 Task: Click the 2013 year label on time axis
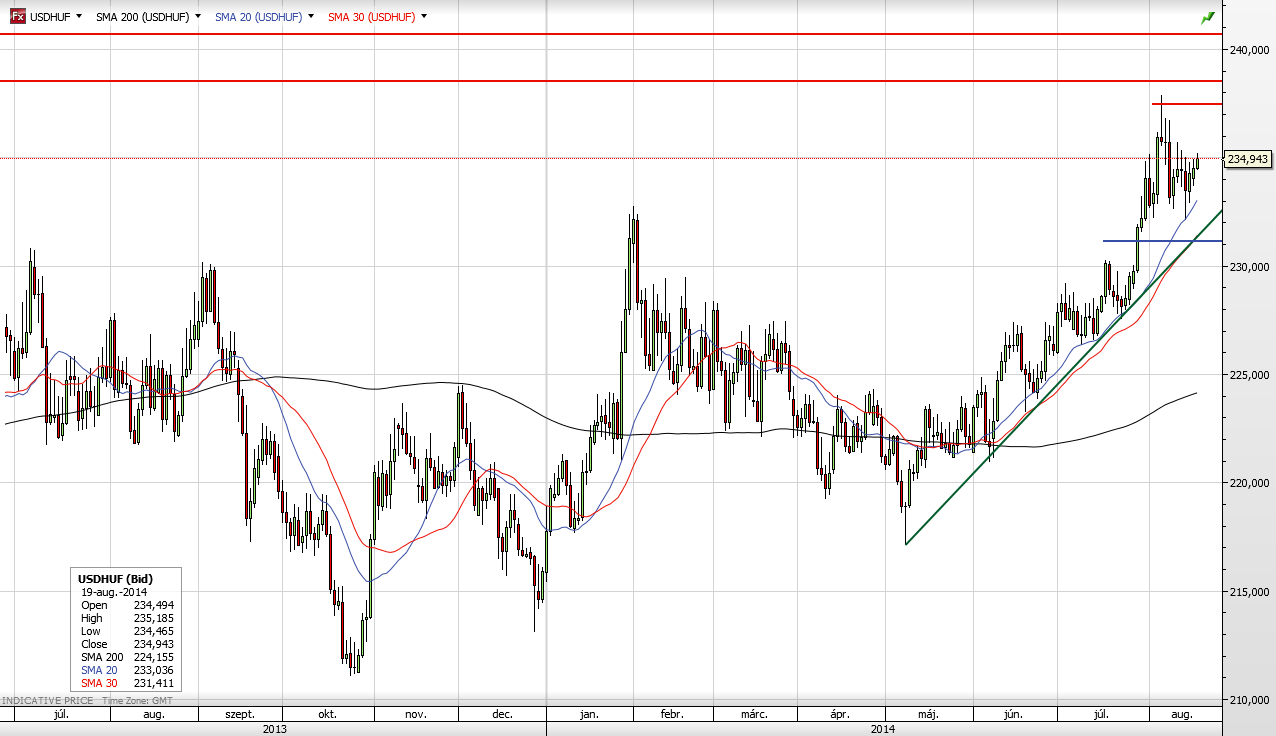point(275,729)
